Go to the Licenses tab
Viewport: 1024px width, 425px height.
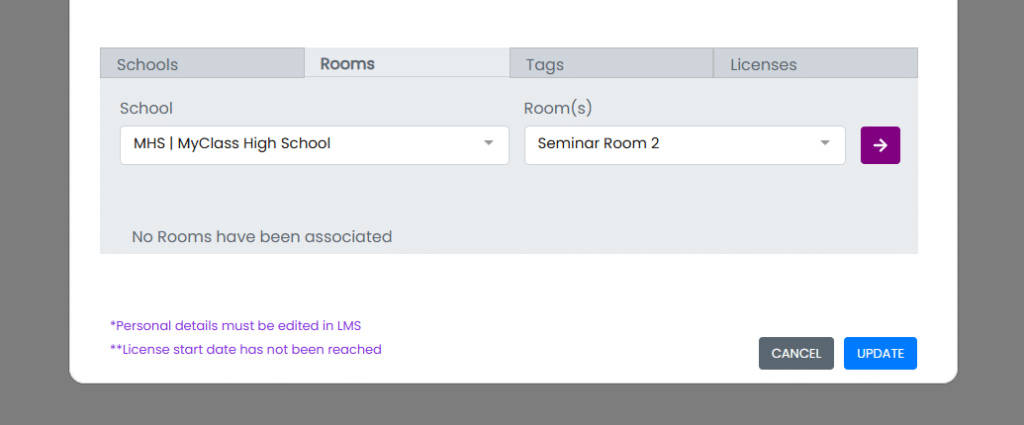763,64
